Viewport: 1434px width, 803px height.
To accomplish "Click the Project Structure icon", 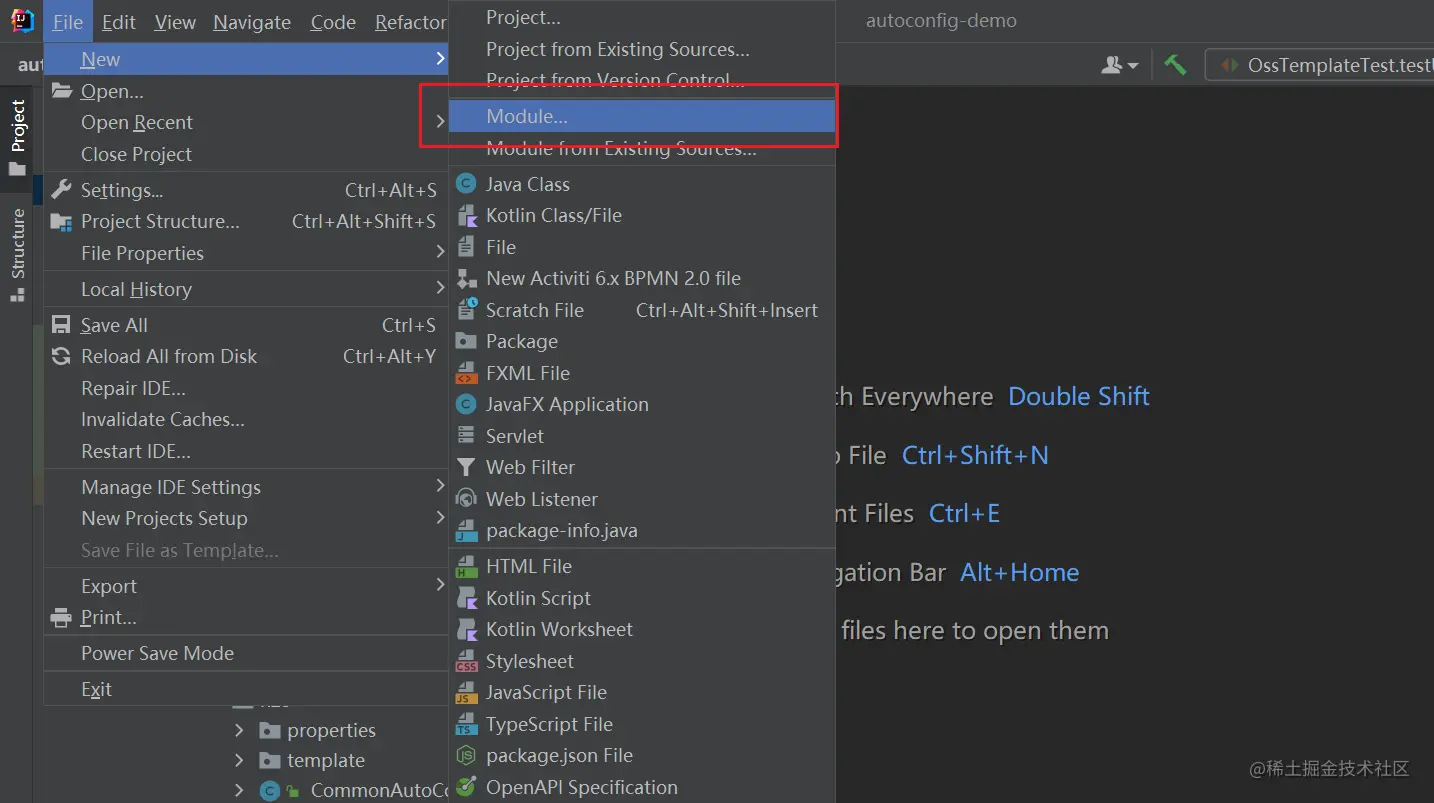I will coord(62,221).
